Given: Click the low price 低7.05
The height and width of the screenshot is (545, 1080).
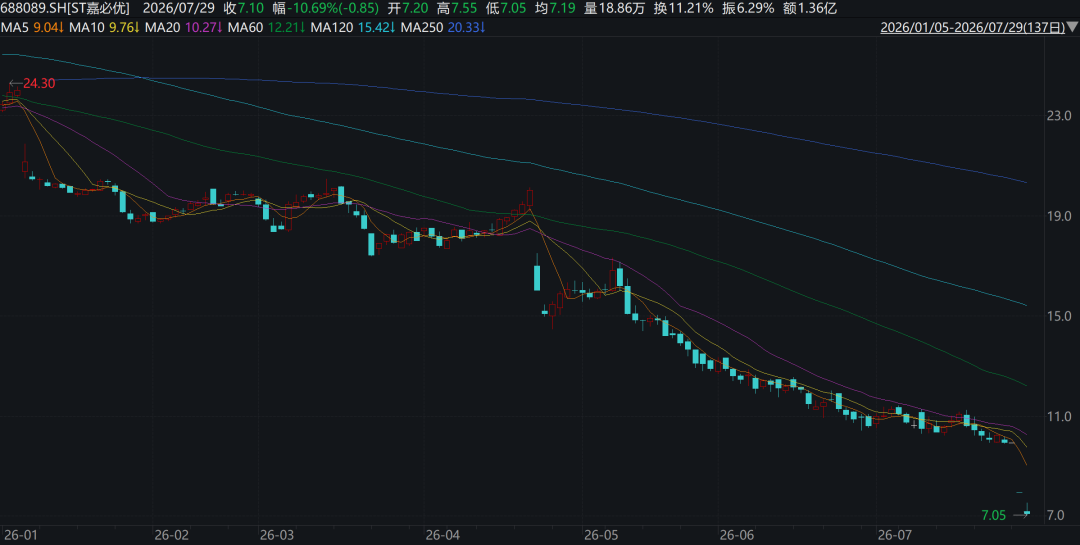Looking at the screenshot, I should [x=506, y=9].
